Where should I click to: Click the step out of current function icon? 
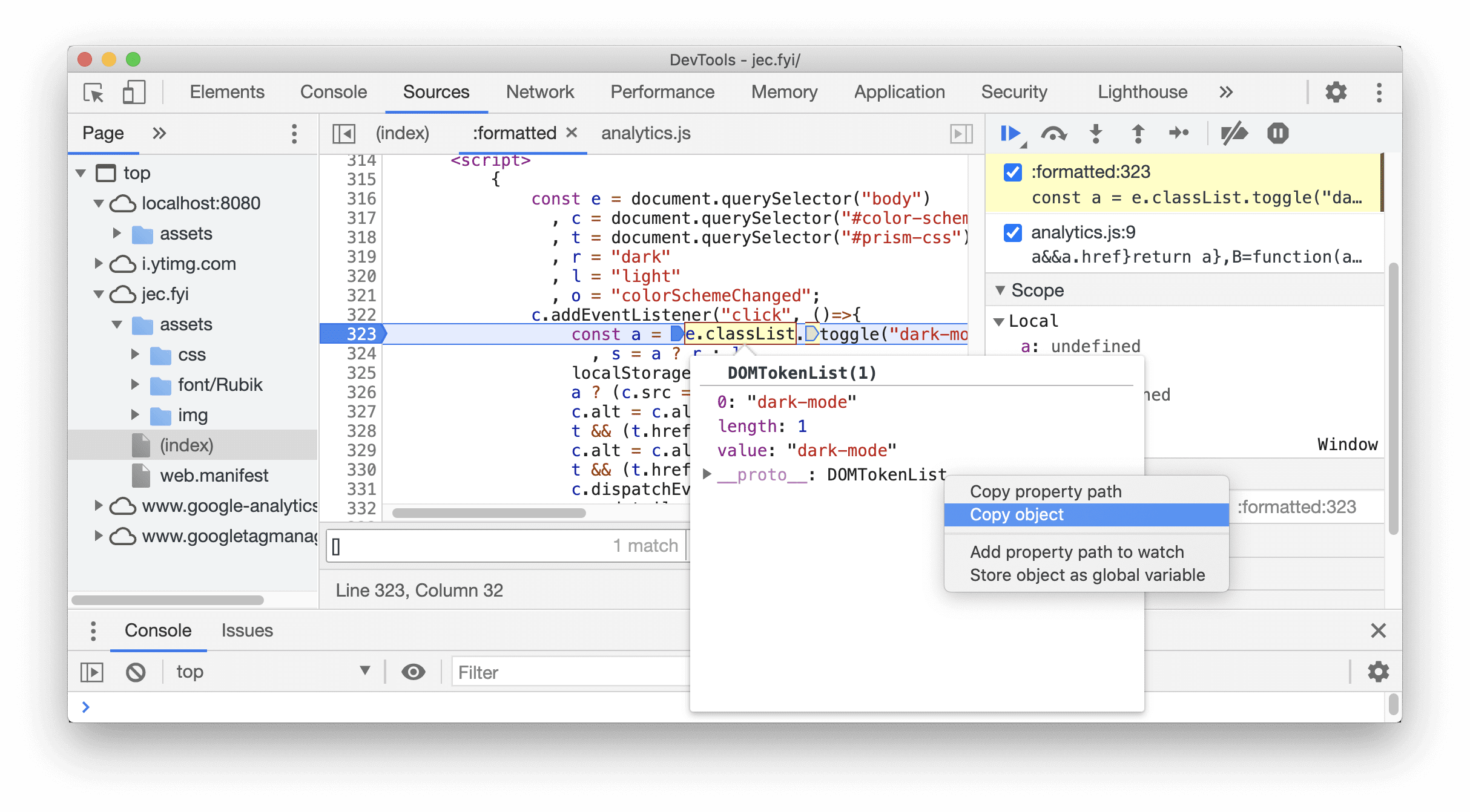point(1139,133)
